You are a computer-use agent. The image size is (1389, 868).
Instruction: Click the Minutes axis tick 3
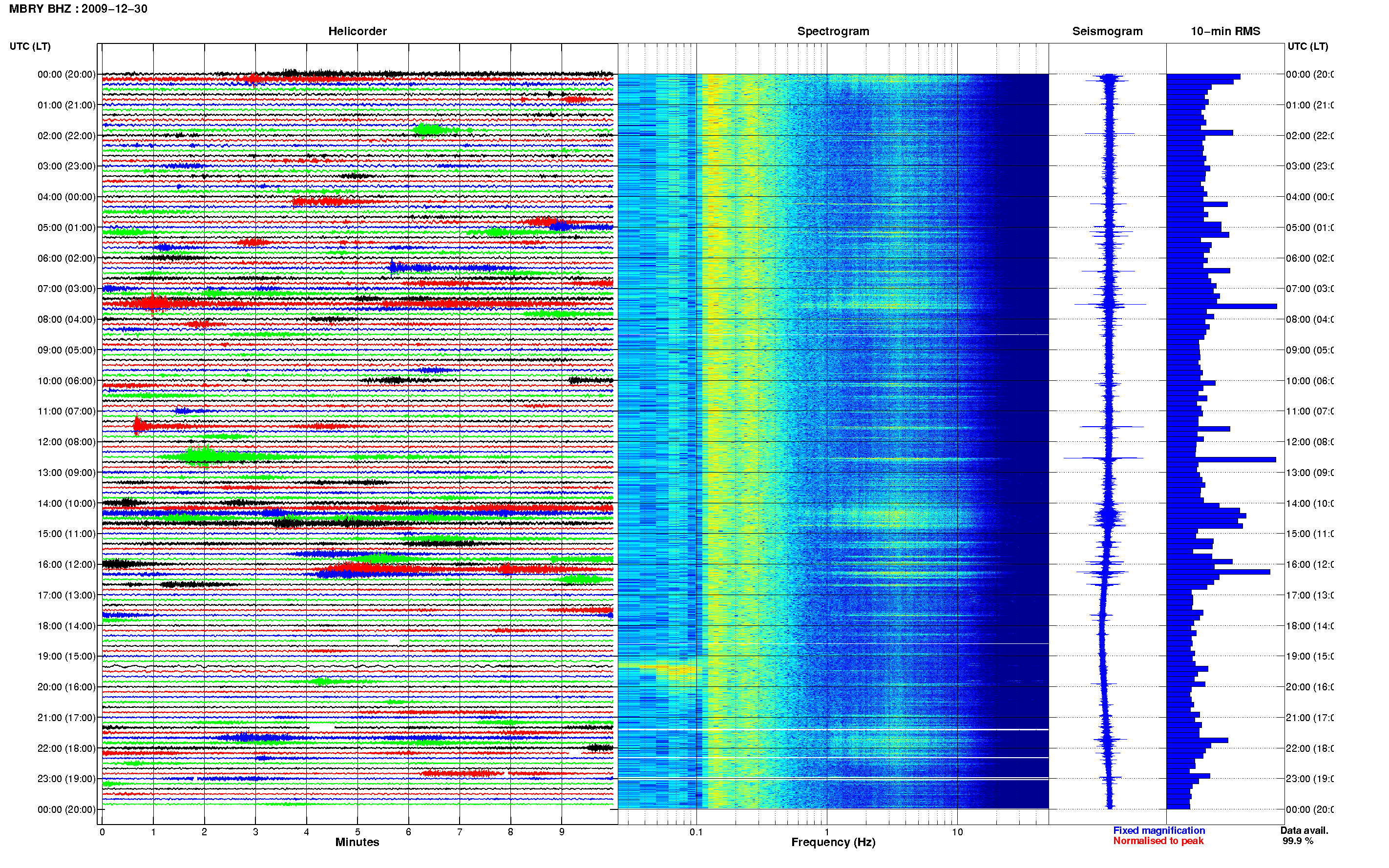pyautogui.click(x=255, y=832)
